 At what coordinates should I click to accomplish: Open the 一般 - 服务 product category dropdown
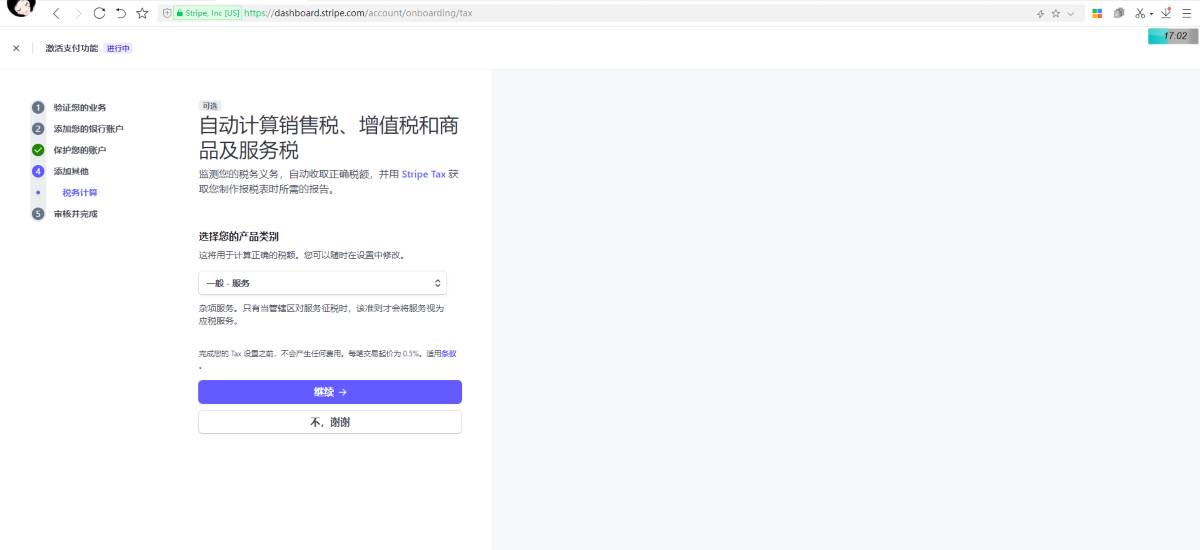[322, 283]
